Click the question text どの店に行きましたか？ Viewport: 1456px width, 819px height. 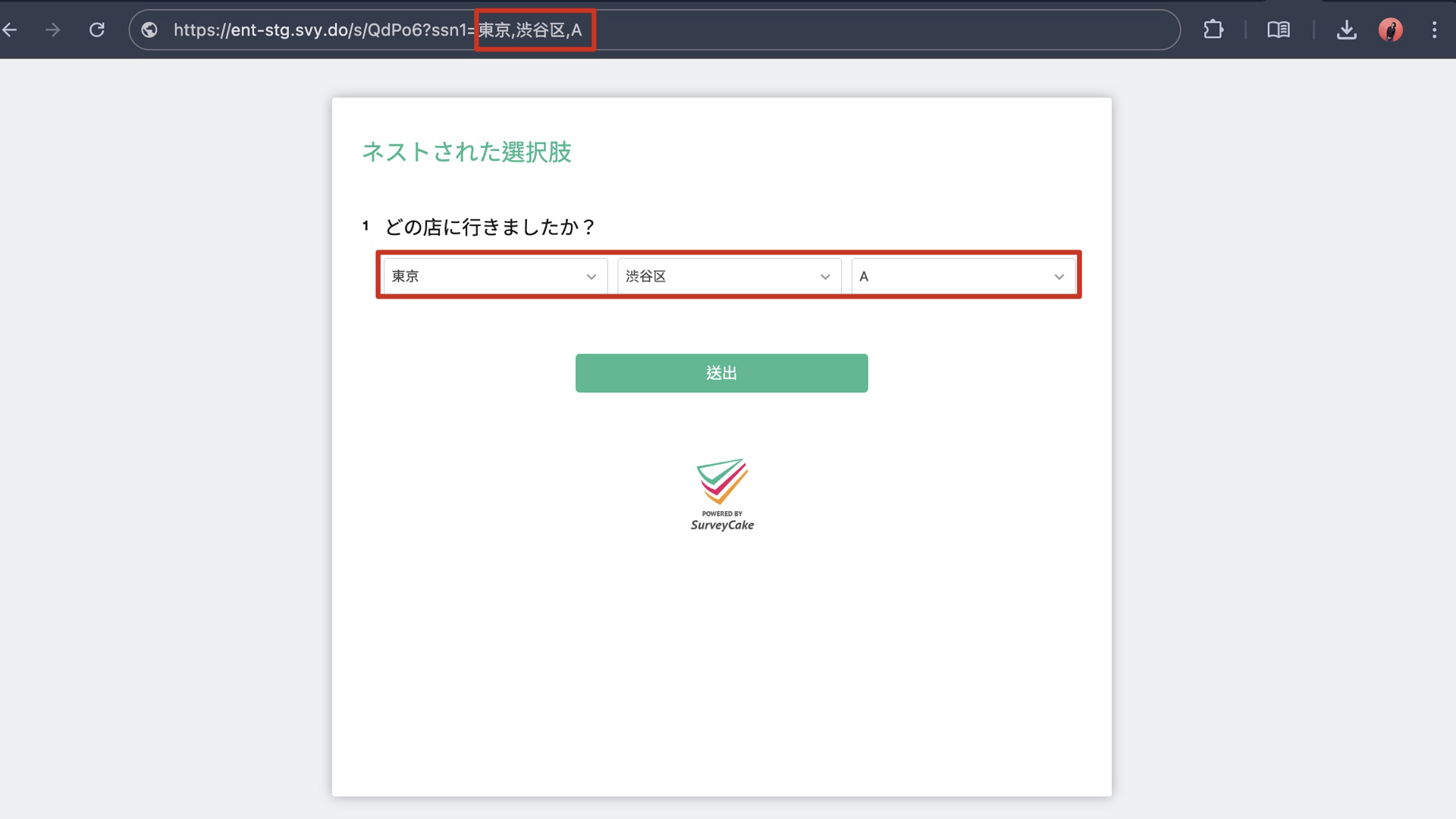[x=491, y=227]
